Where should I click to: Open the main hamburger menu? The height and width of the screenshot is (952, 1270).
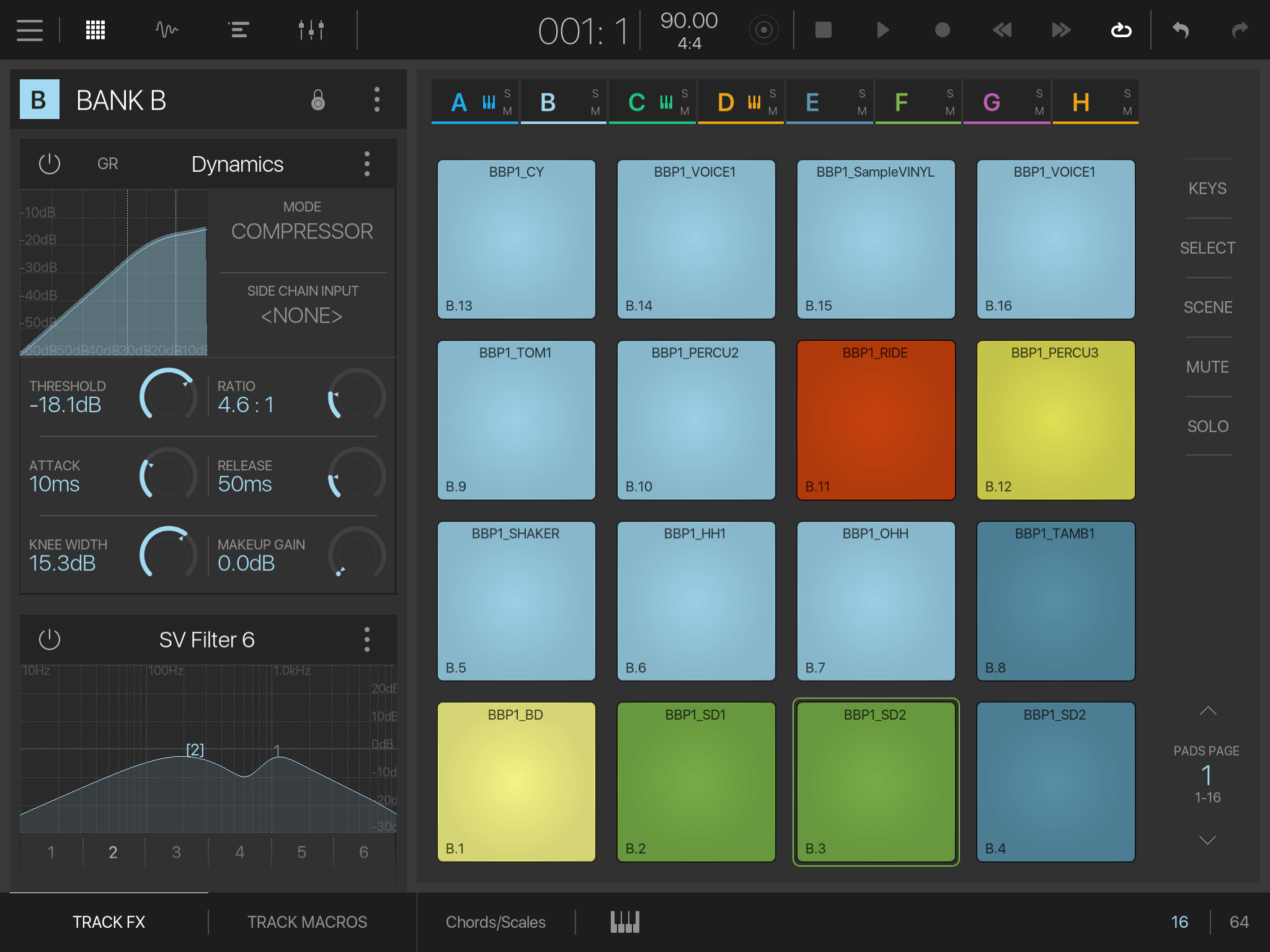tap(29, 30)
